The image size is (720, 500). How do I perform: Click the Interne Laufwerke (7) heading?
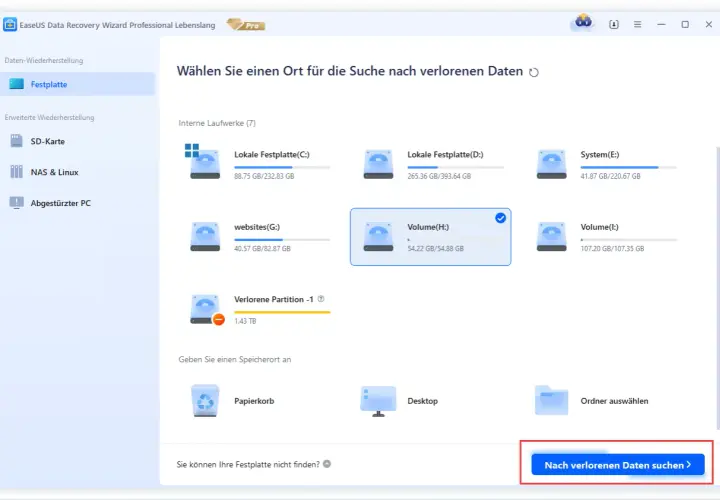[217, 123]
